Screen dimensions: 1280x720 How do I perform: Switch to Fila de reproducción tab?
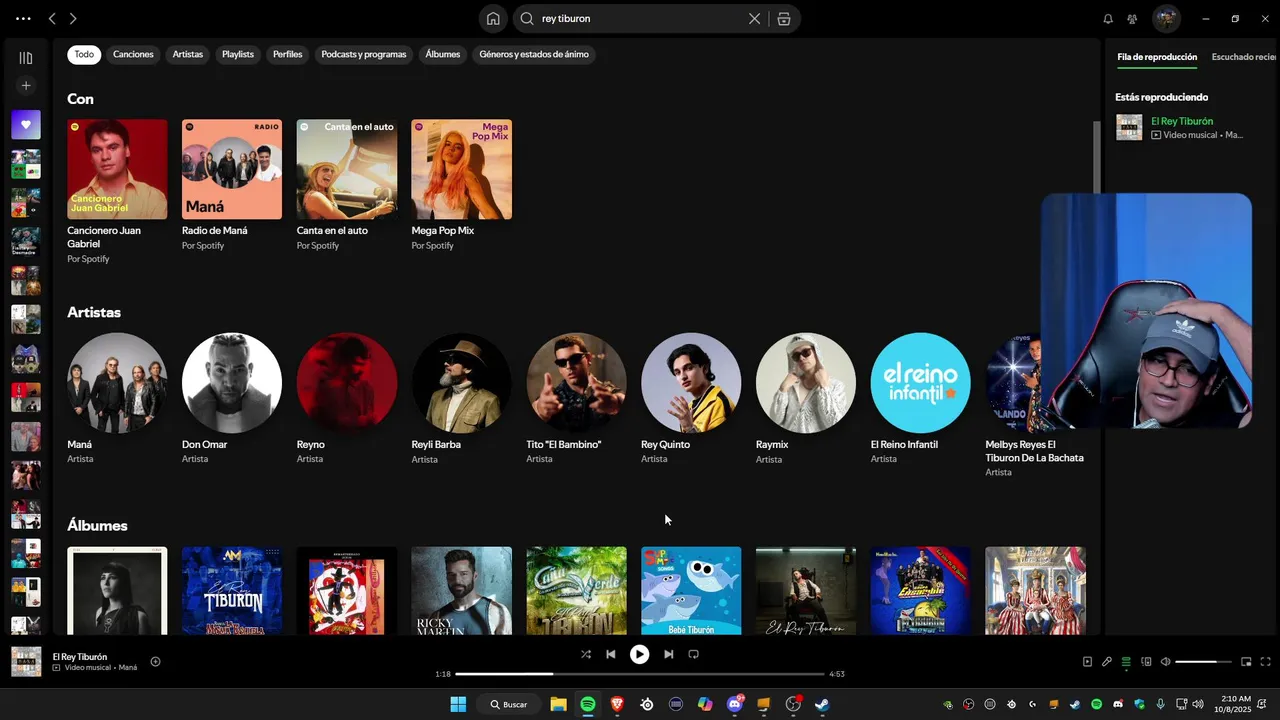tap(1157, 57)
